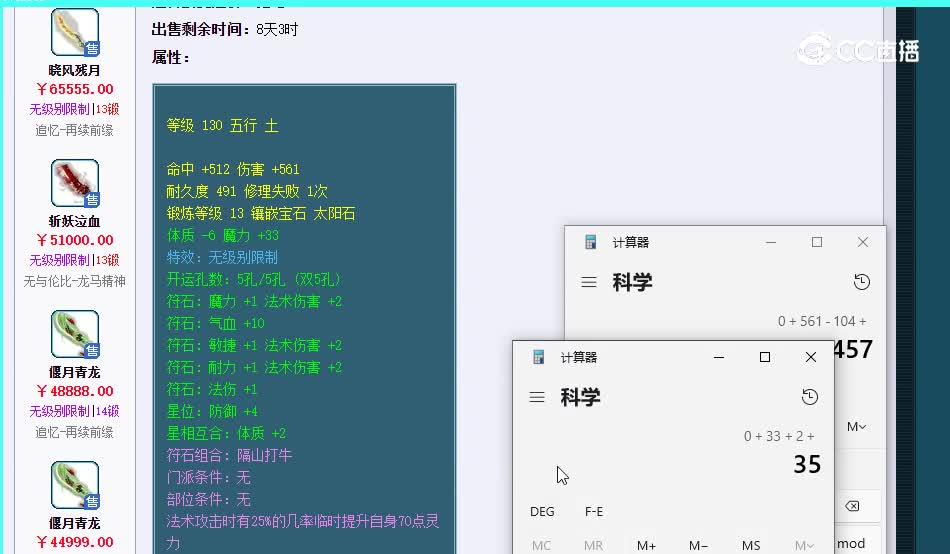Toggle the F-E notation button
This screenshot has width=950, height=554.
[594, 512]
